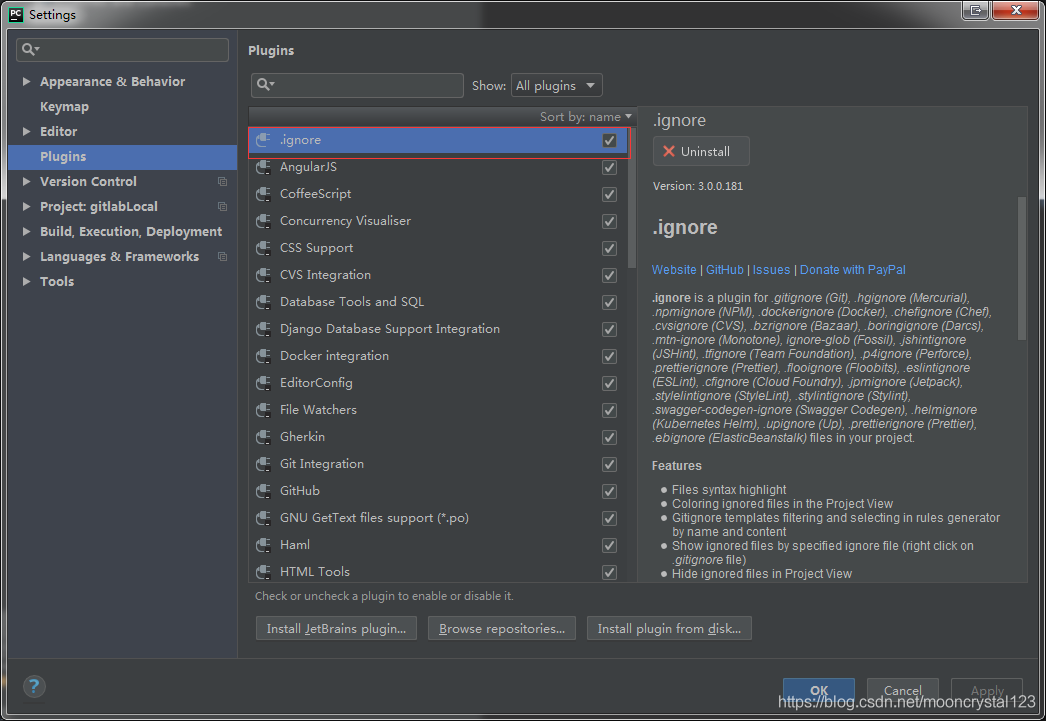Viewport: 1046px width, 721px height.
Task: Click Install plugin from disk button
Action: 669,628
